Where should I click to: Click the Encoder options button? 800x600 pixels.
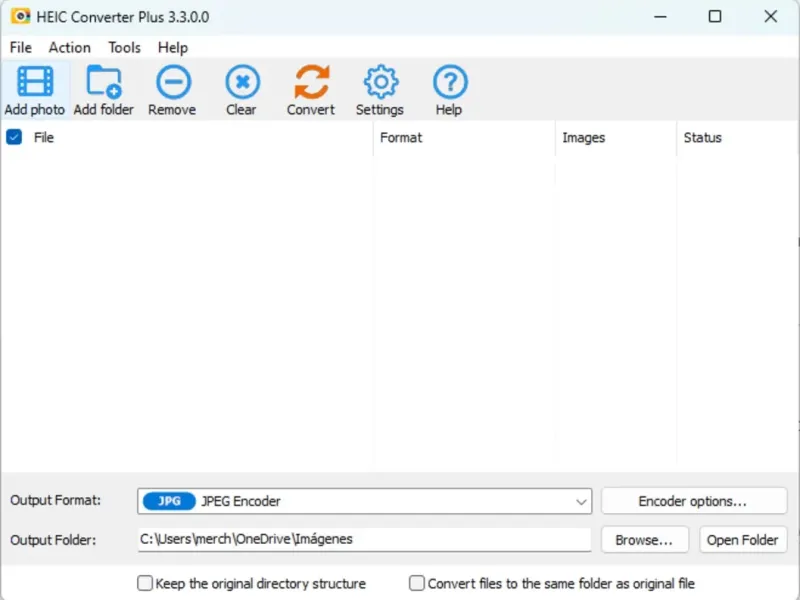[694, 501]
